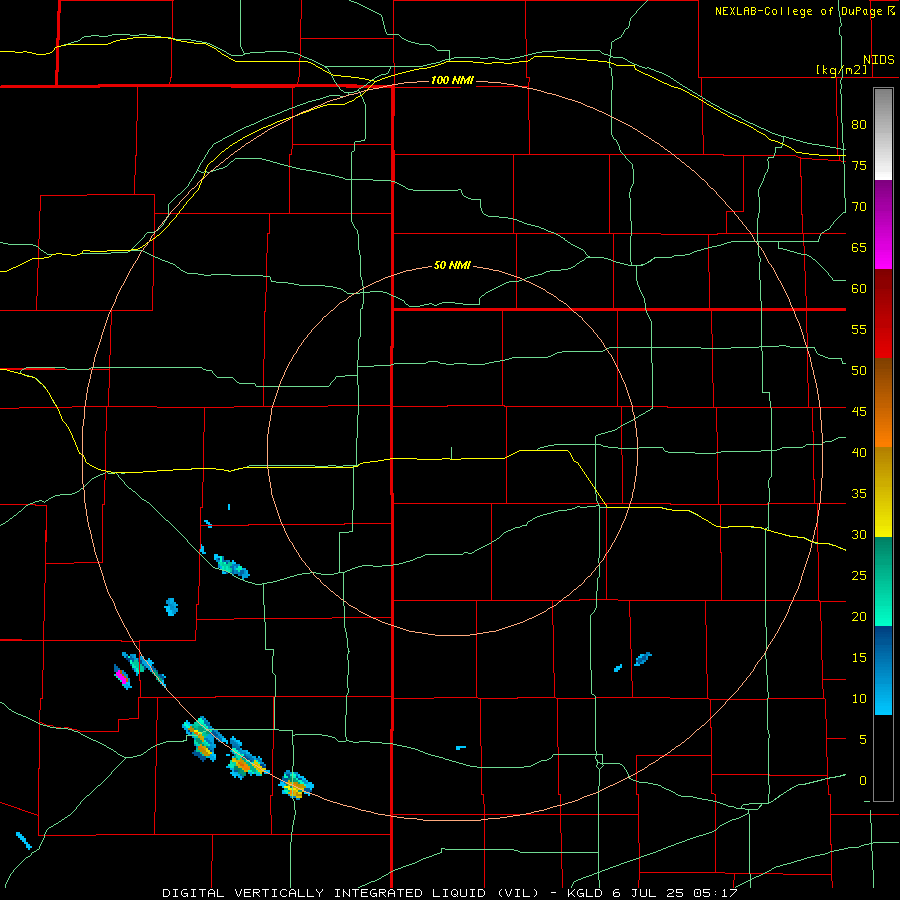Select the NIDS label above color scale
The width and height of the screenshot is (900, 900).
click(878, 60)
